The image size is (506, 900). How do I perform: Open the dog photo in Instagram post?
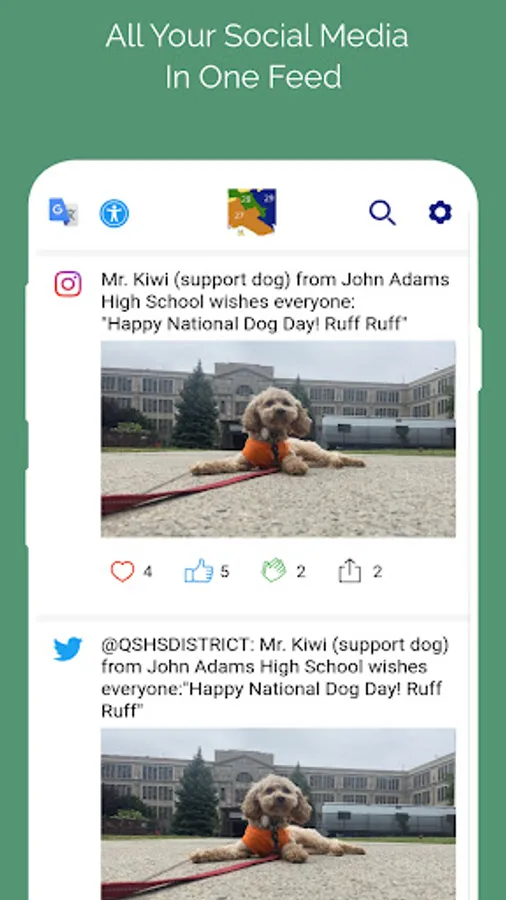coord(278,439)
